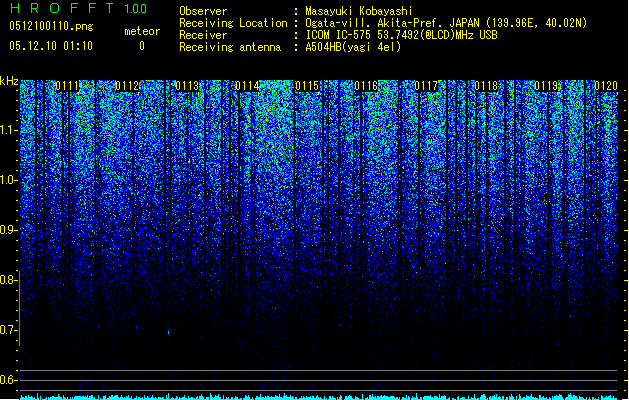Click the meteor count value 0
The width and height of the screenshot is (629, 400).
click(x=142, y=46)
